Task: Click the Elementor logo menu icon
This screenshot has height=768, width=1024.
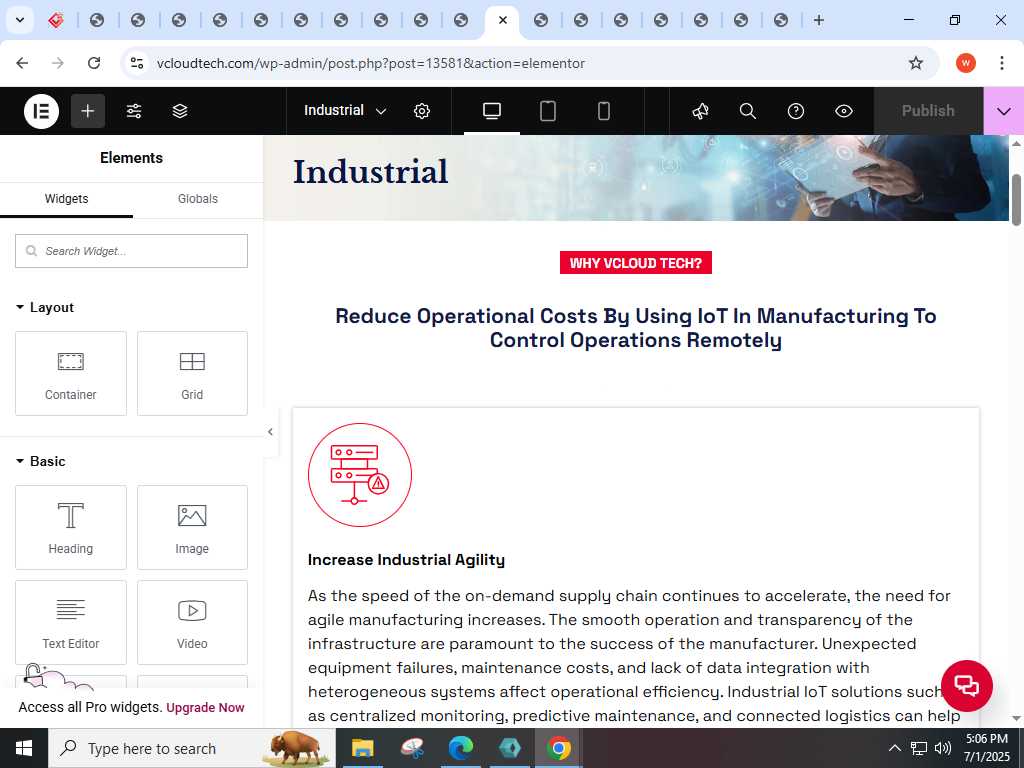Action: coord(41,111)
